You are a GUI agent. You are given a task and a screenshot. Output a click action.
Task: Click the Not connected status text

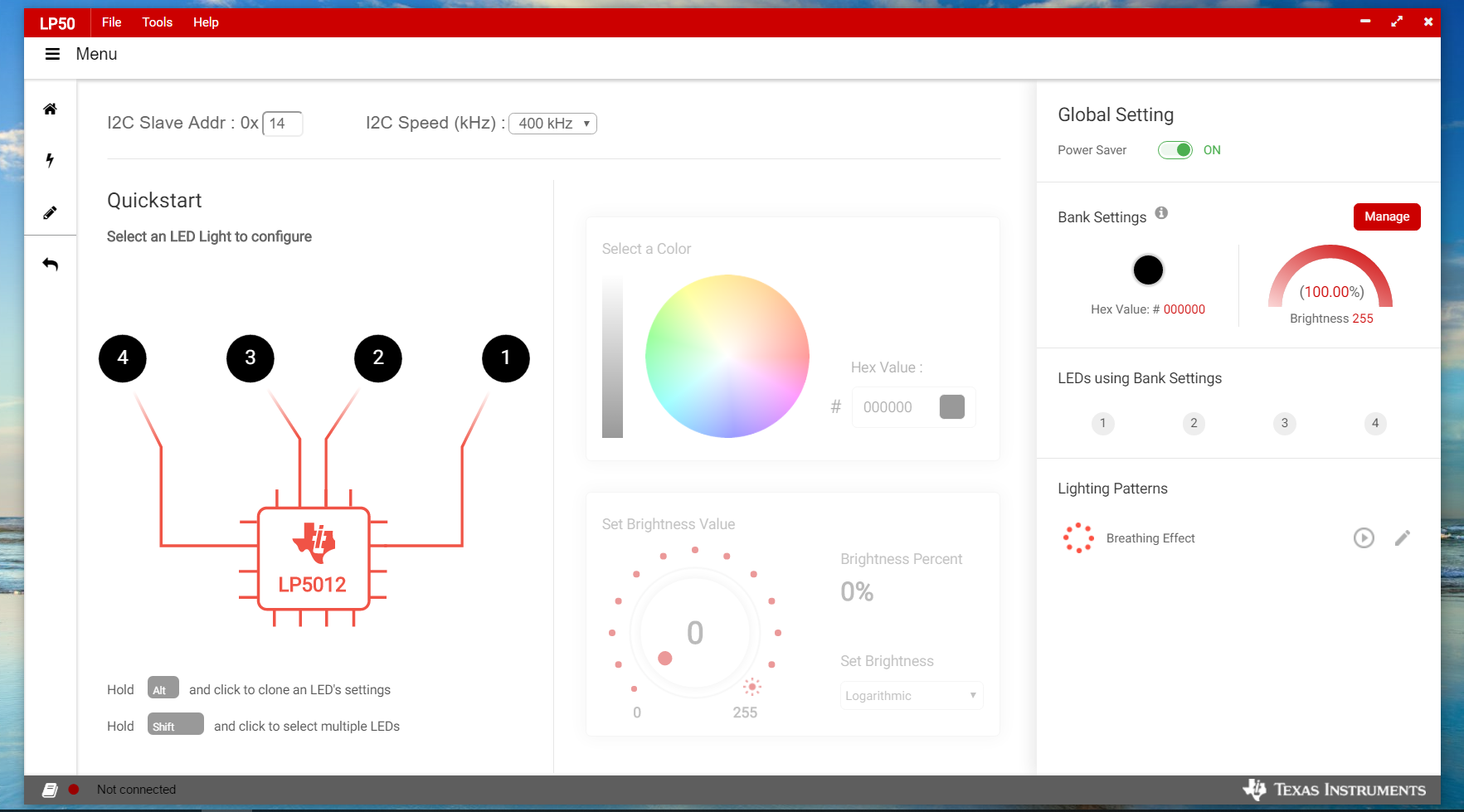(136, 790)
